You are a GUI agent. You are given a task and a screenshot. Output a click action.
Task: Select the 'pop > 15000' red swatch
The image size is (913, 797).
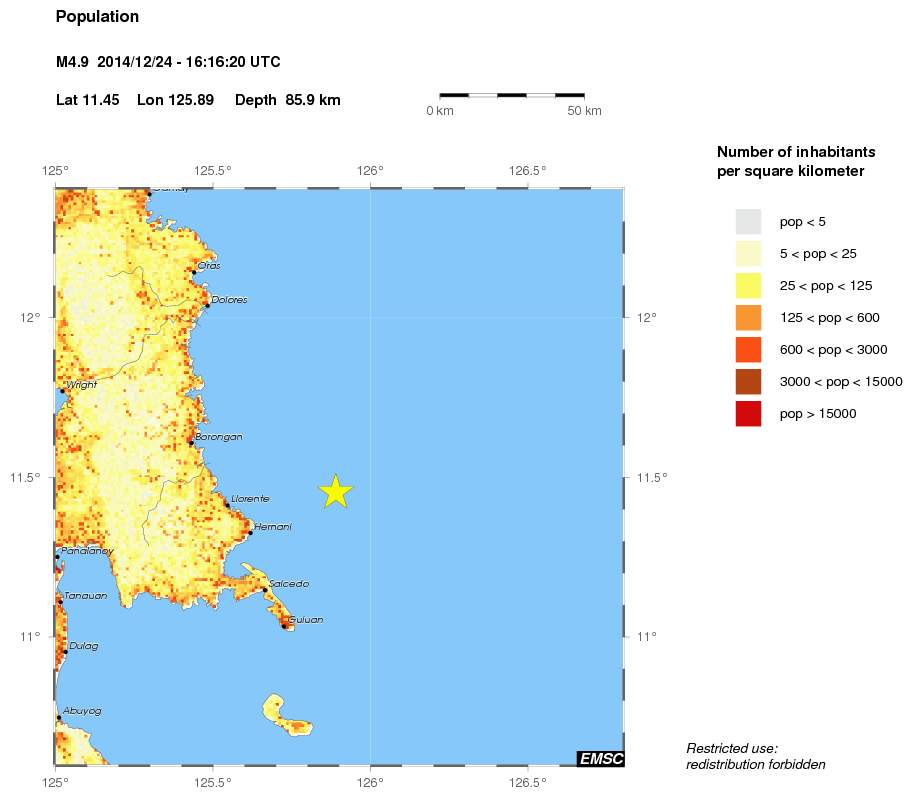tap(748, 413)
